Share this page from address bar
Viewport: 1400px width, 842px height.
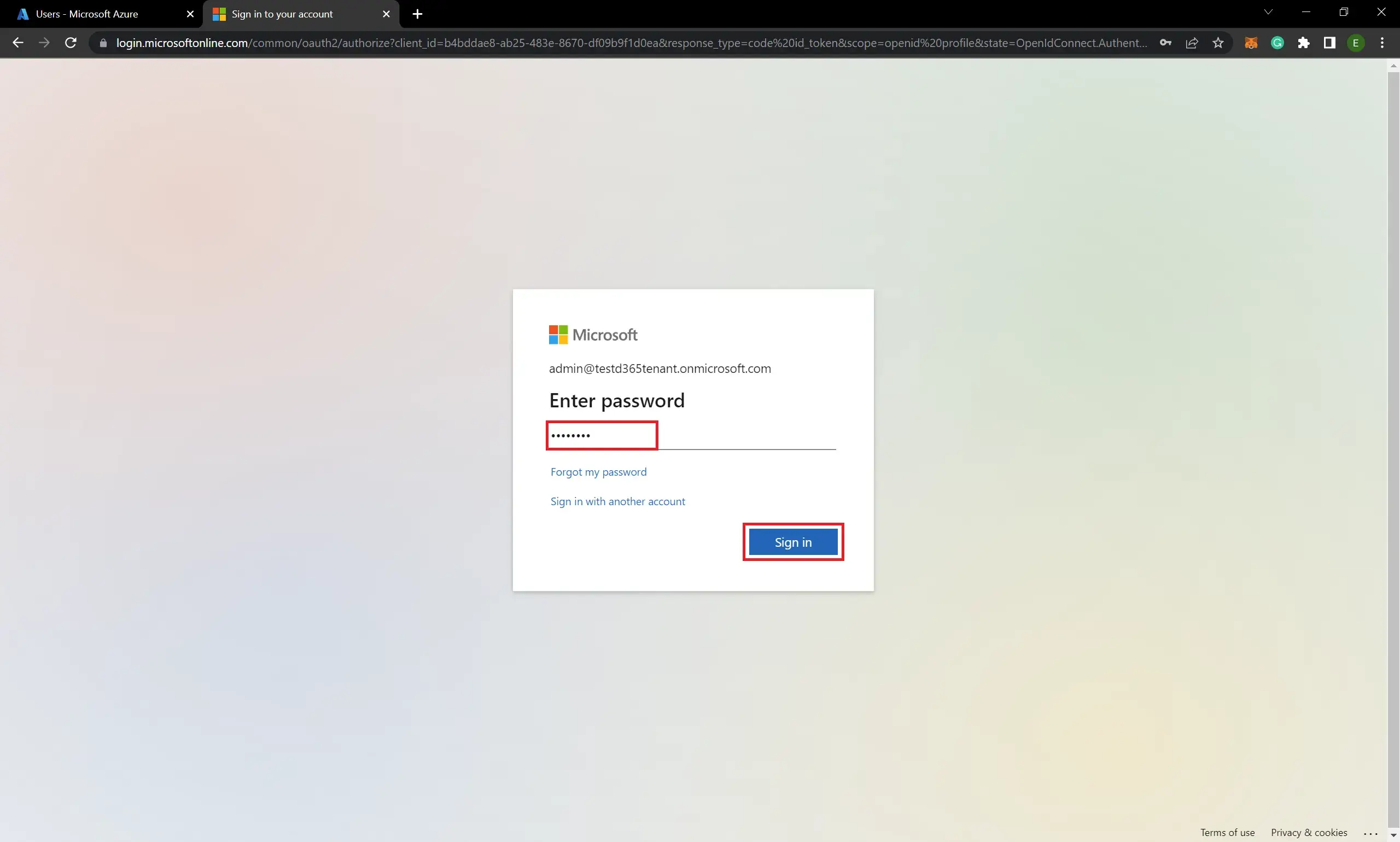click(x=1192, y=43)
